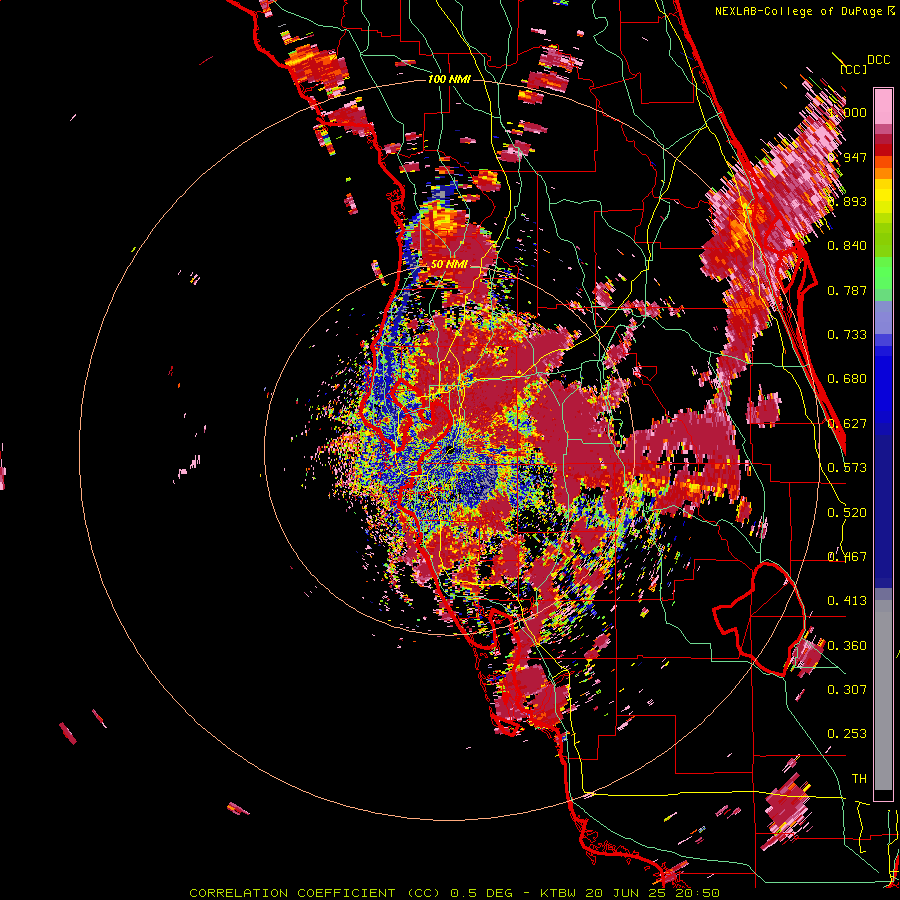Pick the 0.733 scale value

[847, 335]
